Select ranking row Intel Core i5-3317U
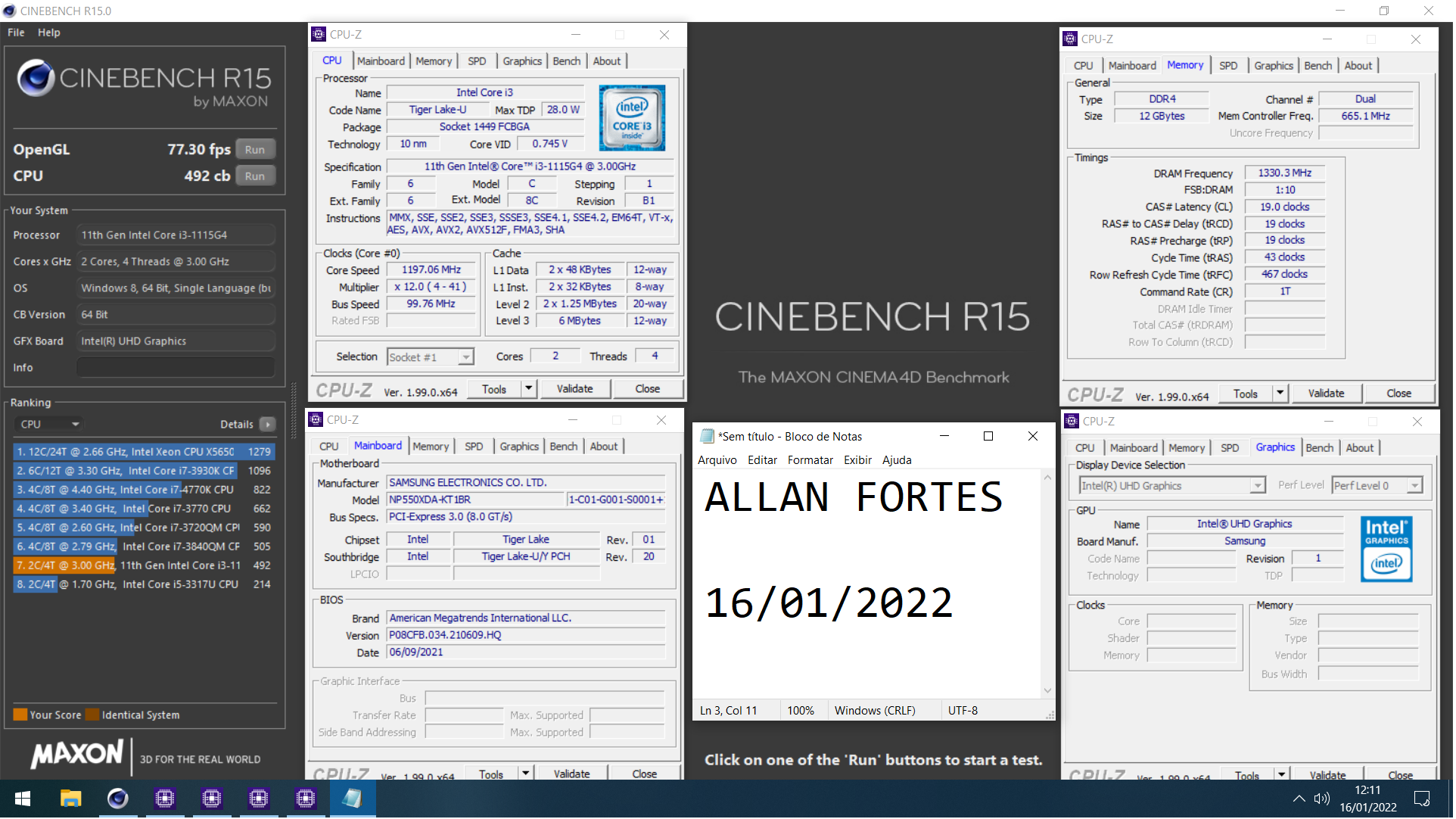This screenshot has height=819, width=1456. click(144, 584)
